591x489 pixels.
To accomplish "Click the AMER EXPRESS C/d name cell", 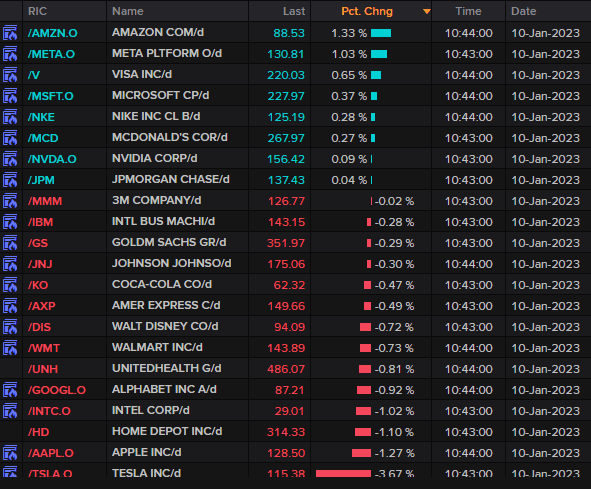I will (x=166, y=305).
